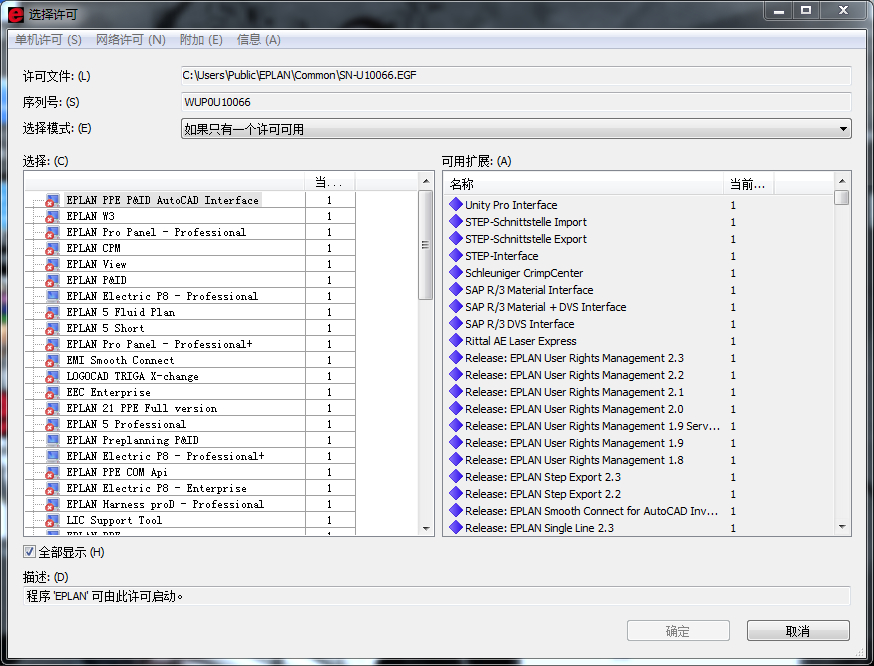Click the diamond icon beside Unity Pro Interface
The height and width of the screenshot is (666, 874).
point(456,205)
